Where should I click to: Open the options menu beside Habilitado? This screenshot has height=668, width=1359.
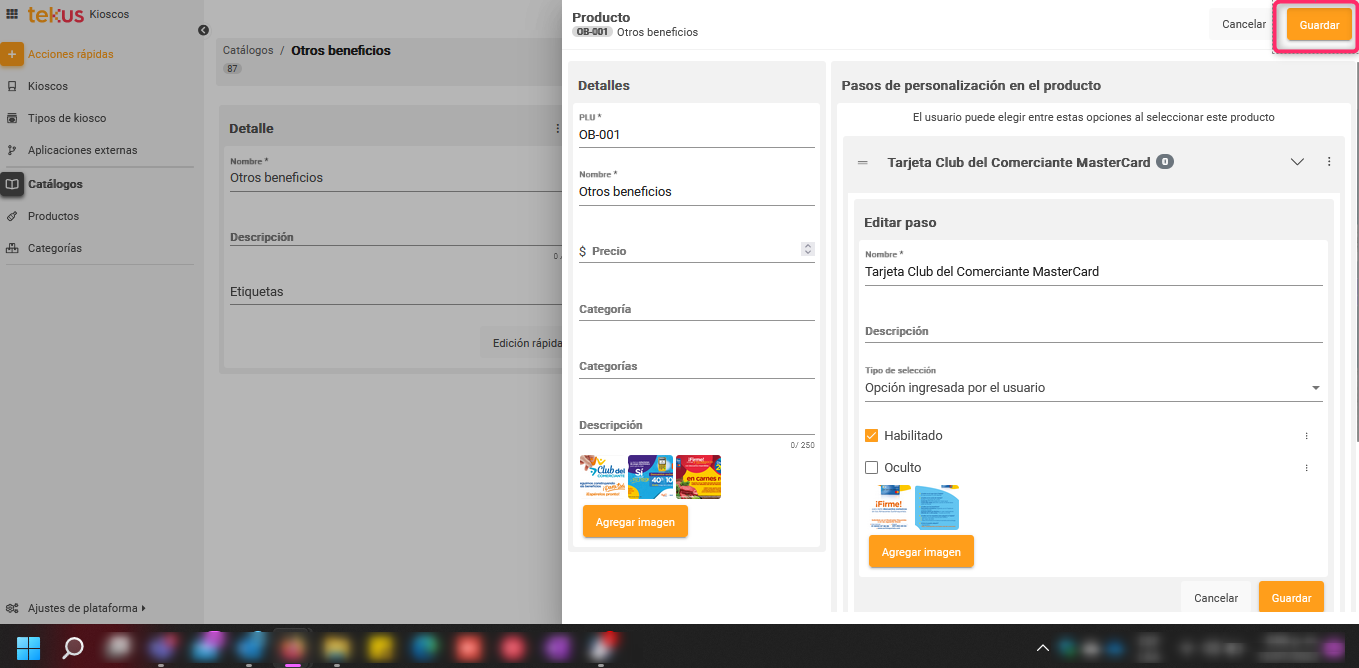click(1306, 436)
